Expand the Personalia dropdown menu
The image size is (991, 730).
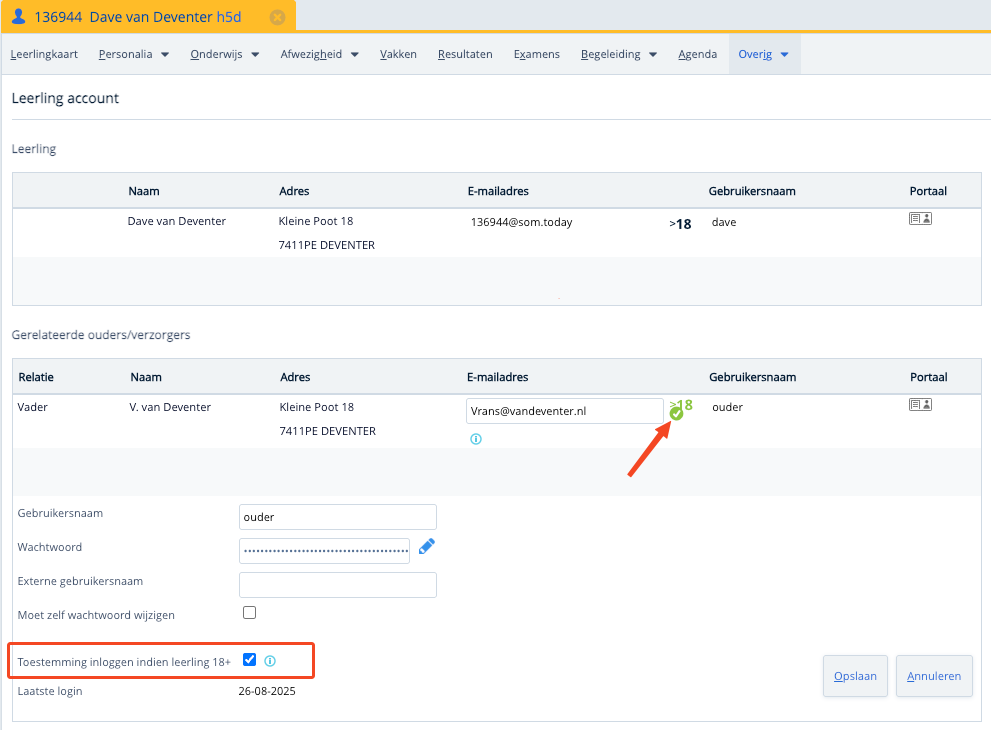133,54
